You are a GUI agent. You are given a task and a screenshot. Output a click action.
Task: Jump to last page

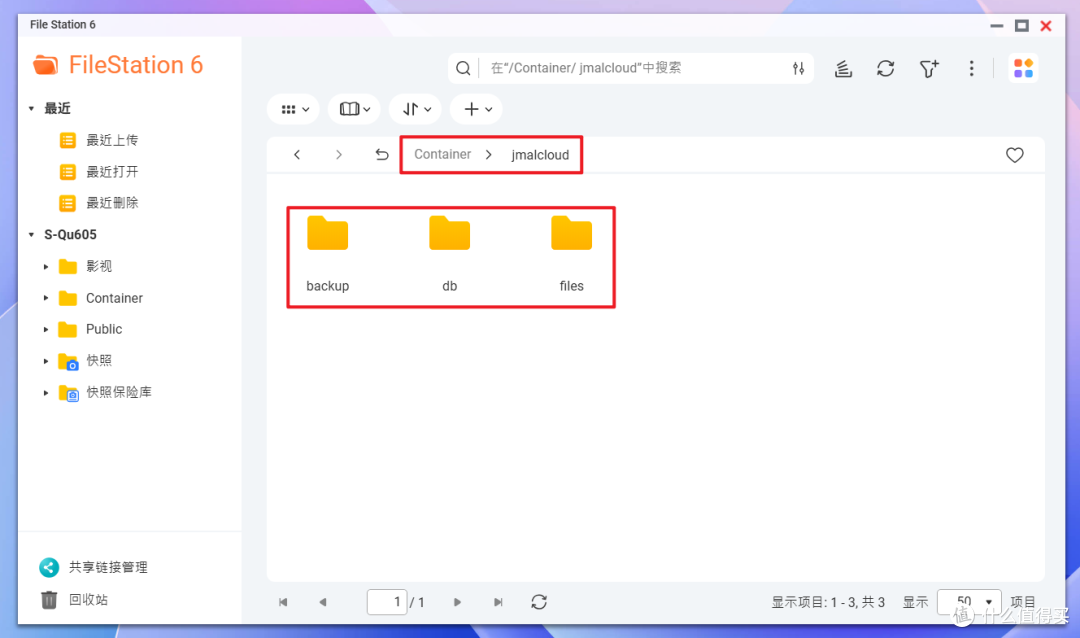point(498,602)
